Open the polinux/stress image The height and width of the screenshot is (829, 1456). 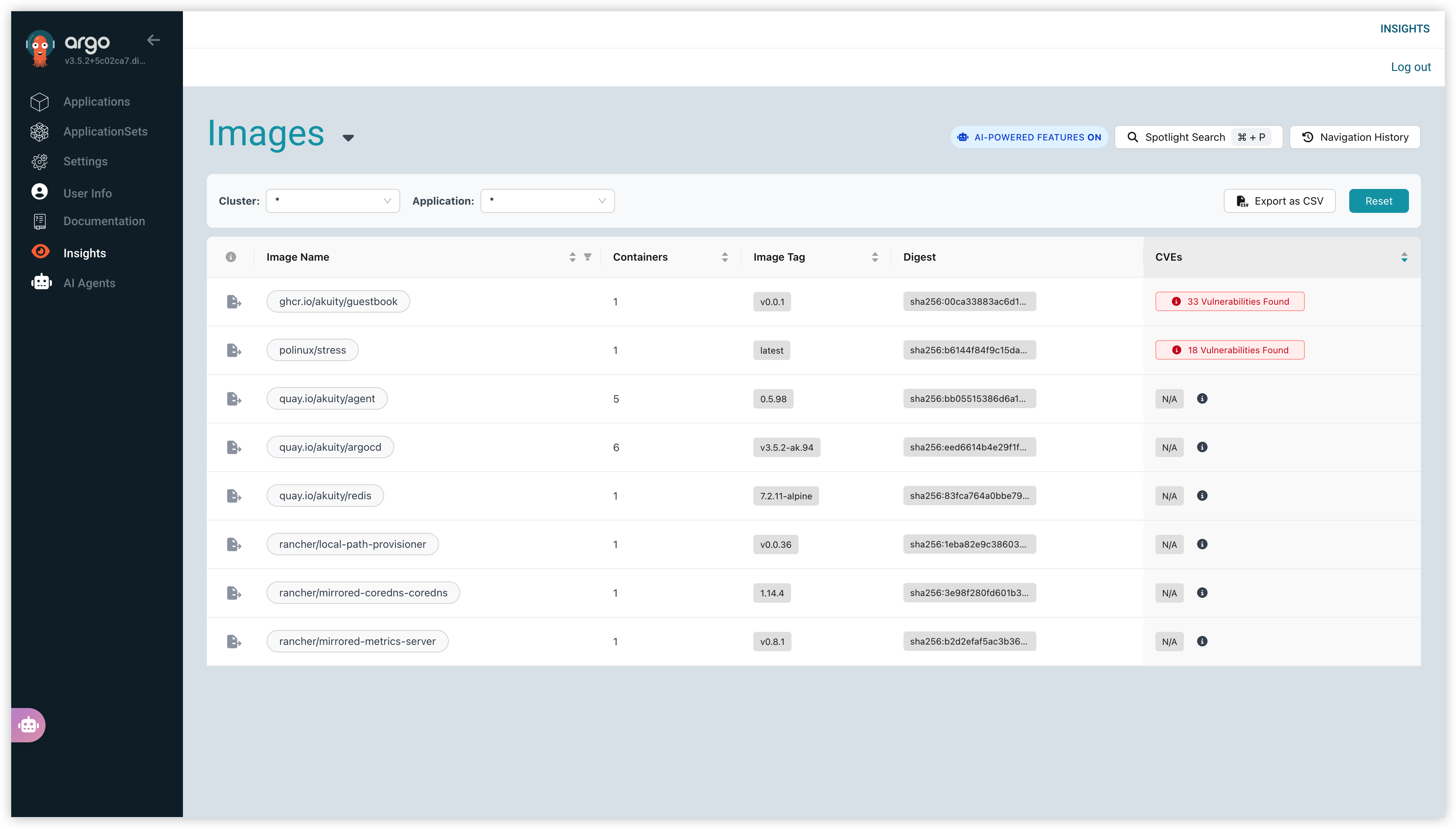(x=312, y=350)
